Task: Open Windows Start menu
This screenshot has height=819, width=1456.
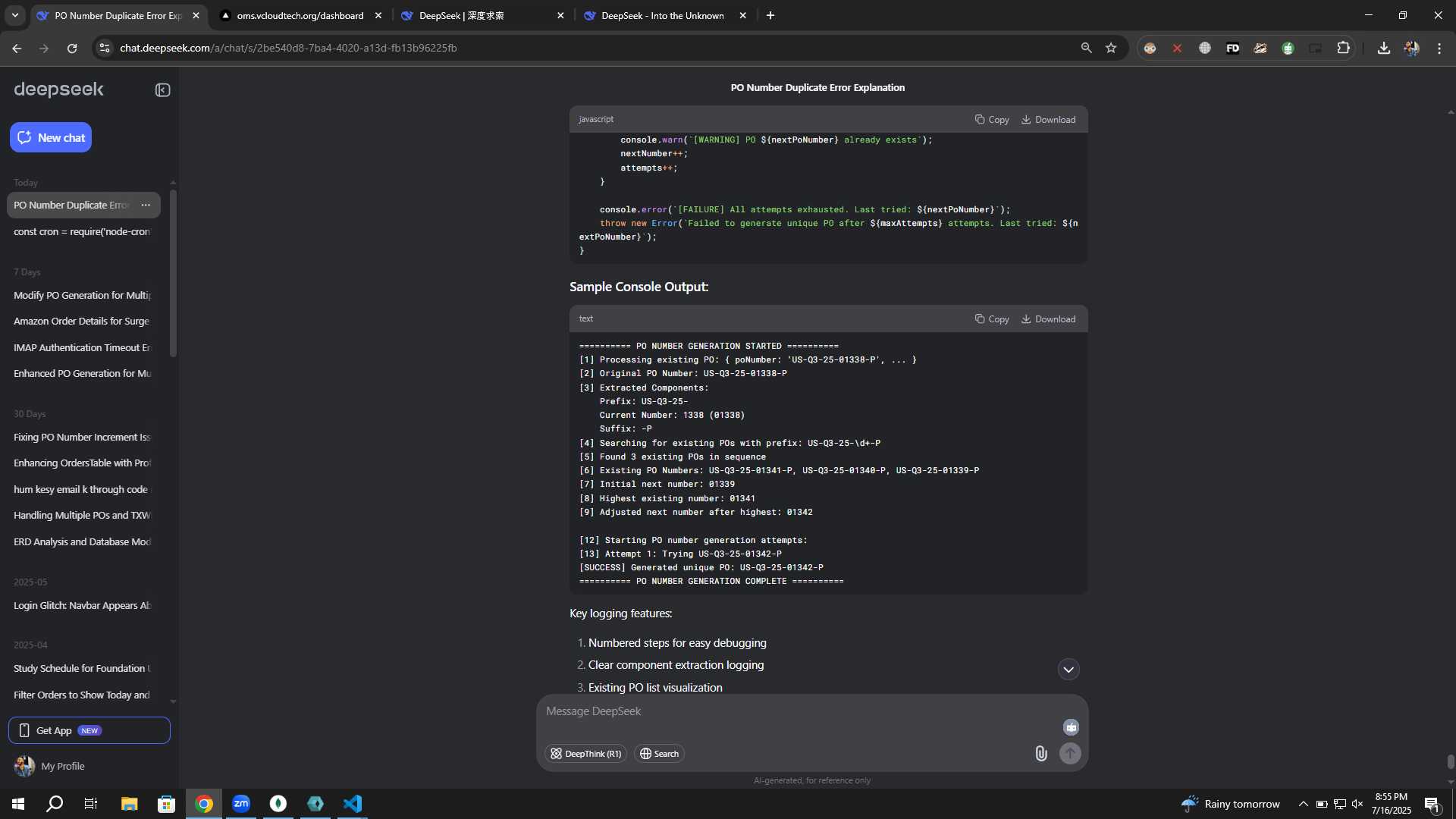Action: (18, 804)
